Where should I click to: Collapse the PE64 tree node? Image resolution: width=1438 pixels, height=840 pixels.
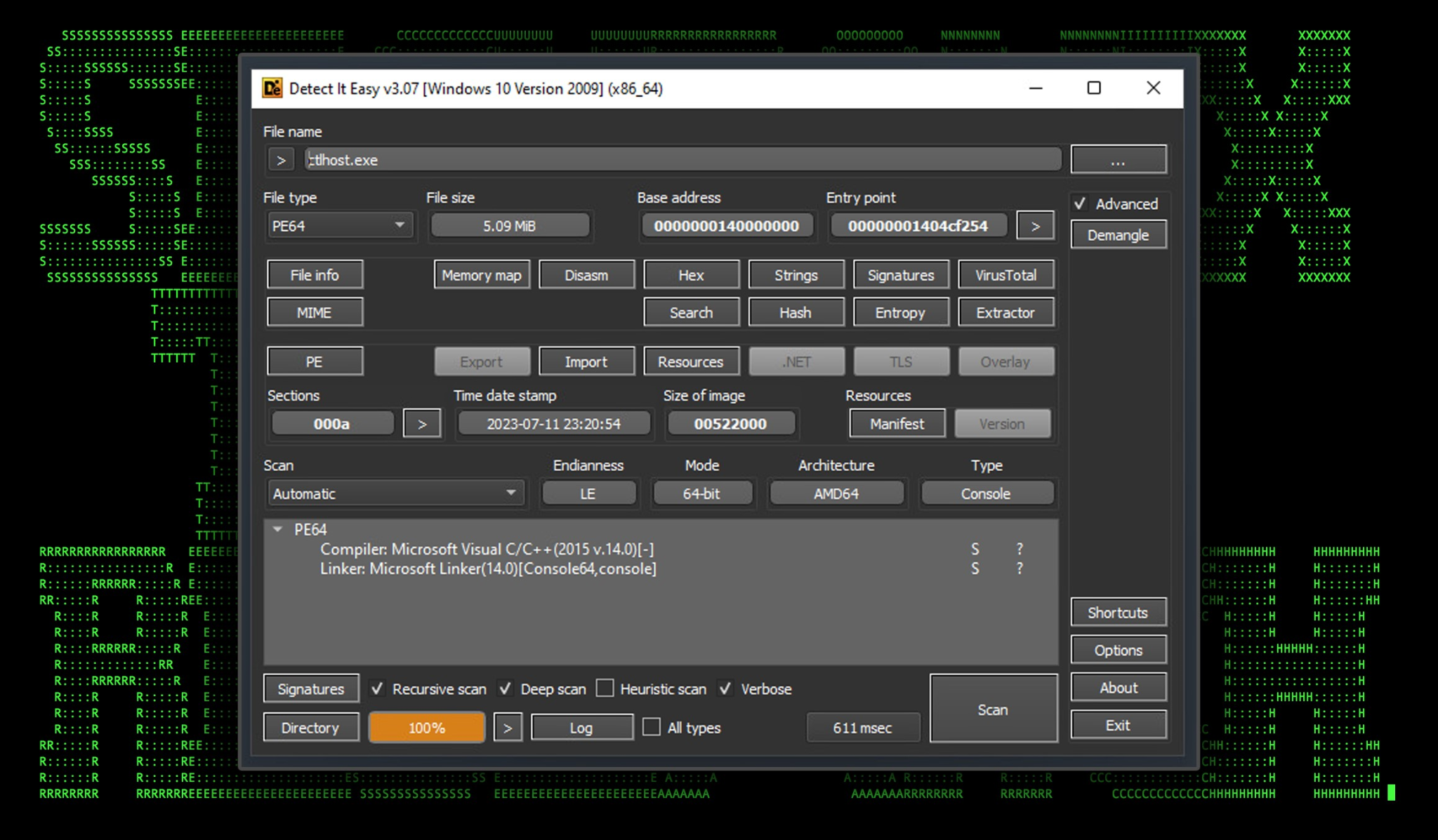point(278,529)
